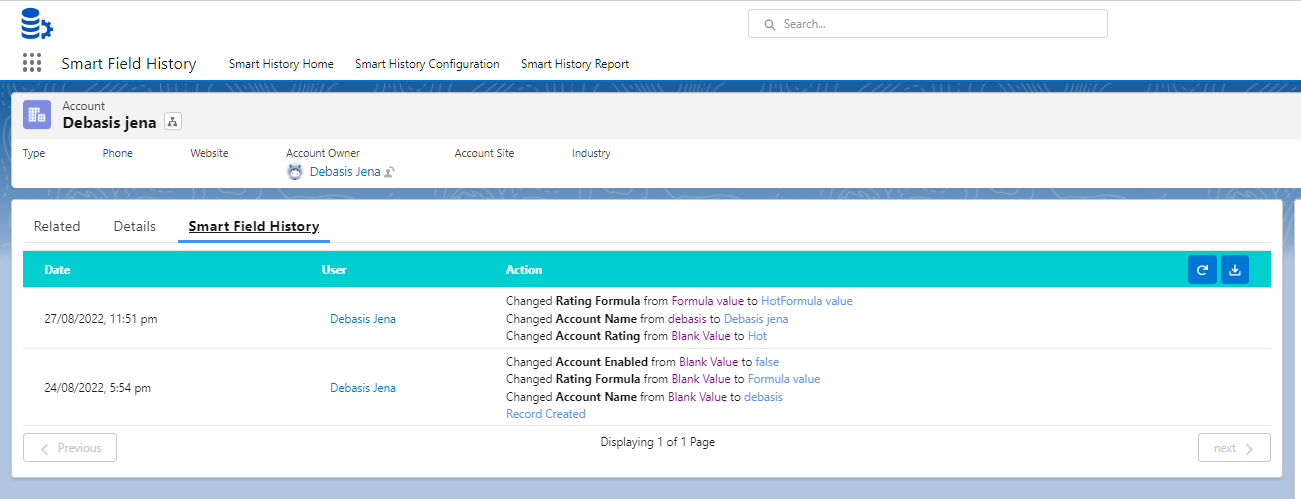Click the change owner icon
This screenshot has width=1301, height=499.
point(390,172)
